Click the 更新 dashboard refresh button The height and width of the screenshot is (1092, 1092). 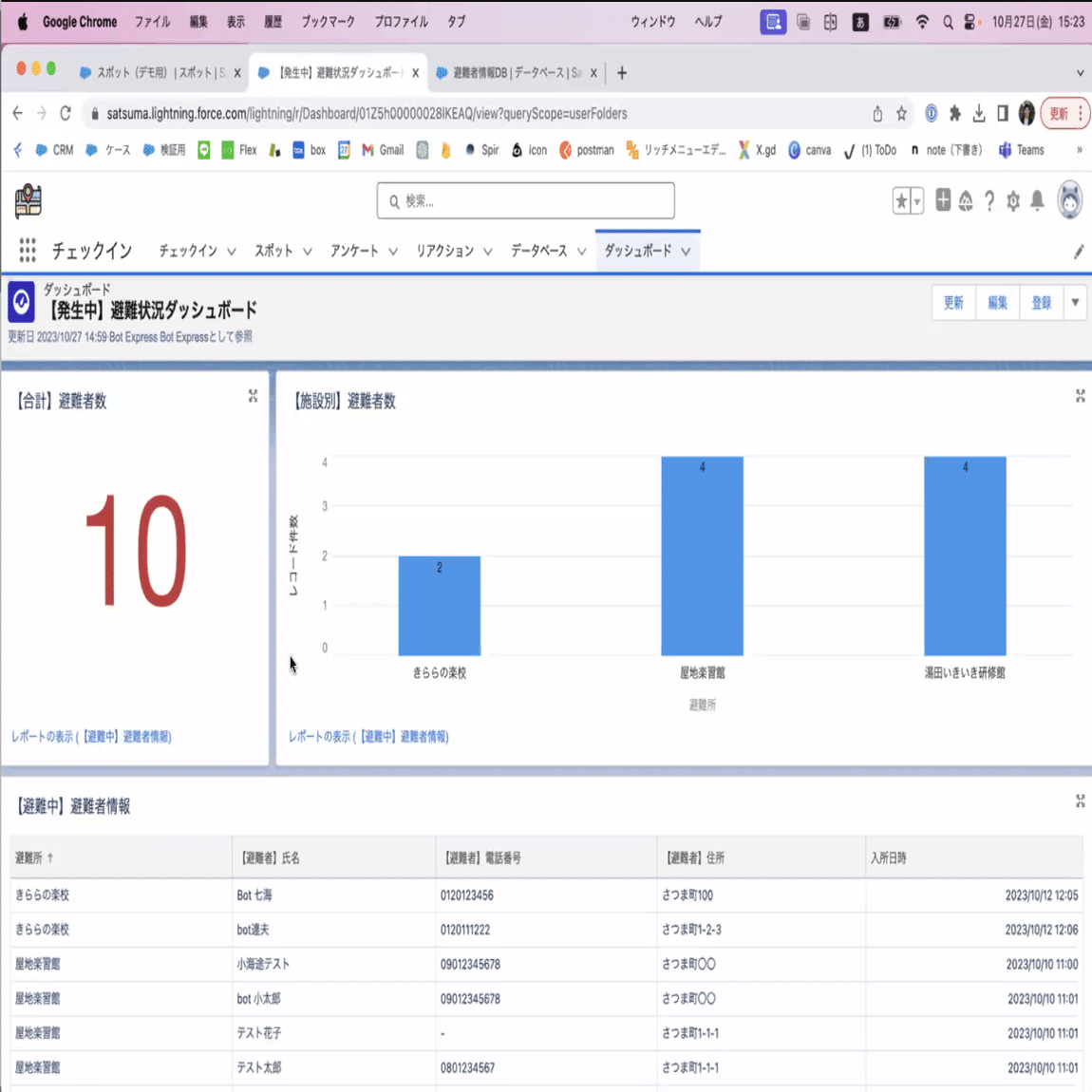953,302
